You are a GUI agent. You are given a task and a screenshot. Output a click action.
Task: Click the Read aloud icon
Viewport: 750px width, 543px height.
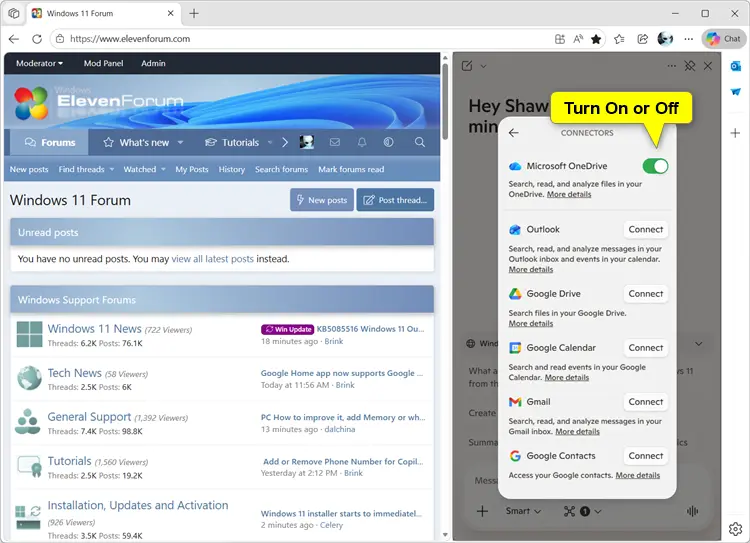pyautogui.click(x=578, y=39)
